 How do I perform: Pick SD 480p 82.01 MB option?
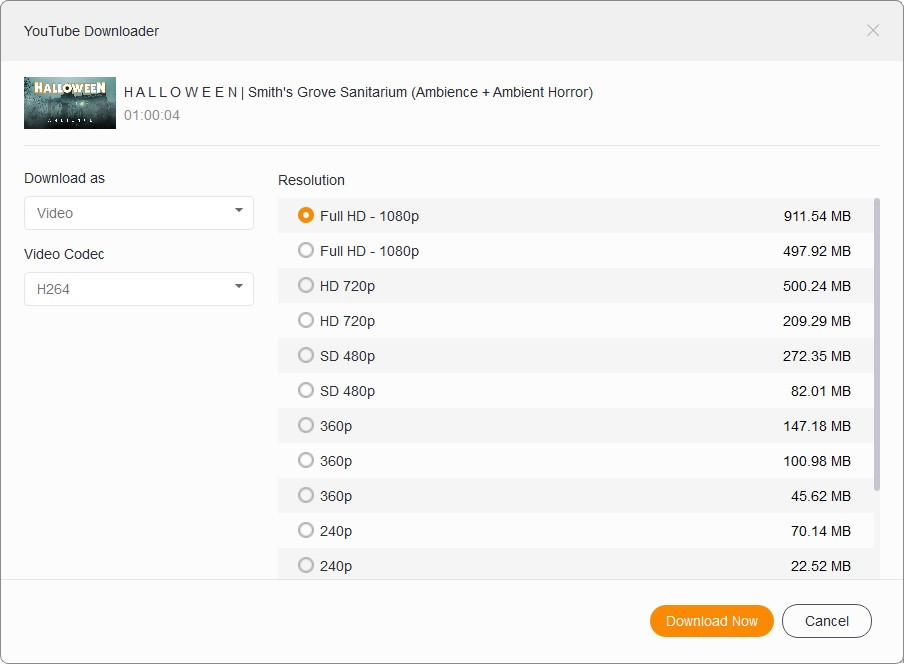(x=306, y=390)
